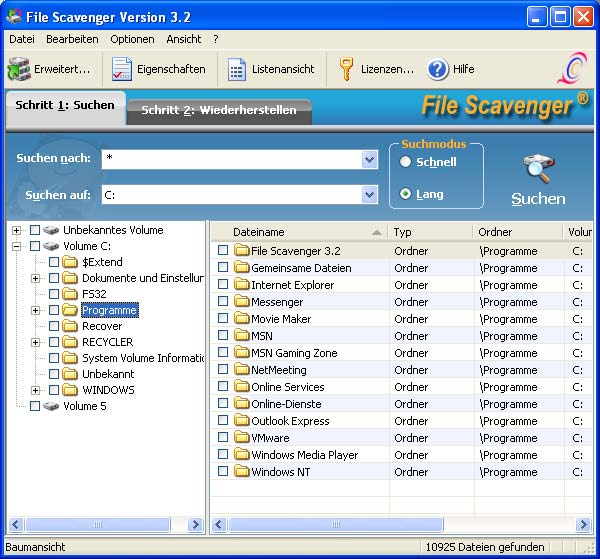The image size is (600, 559).
Task: Click the Internet Explorer folder icon
Action: coord(241,284)
